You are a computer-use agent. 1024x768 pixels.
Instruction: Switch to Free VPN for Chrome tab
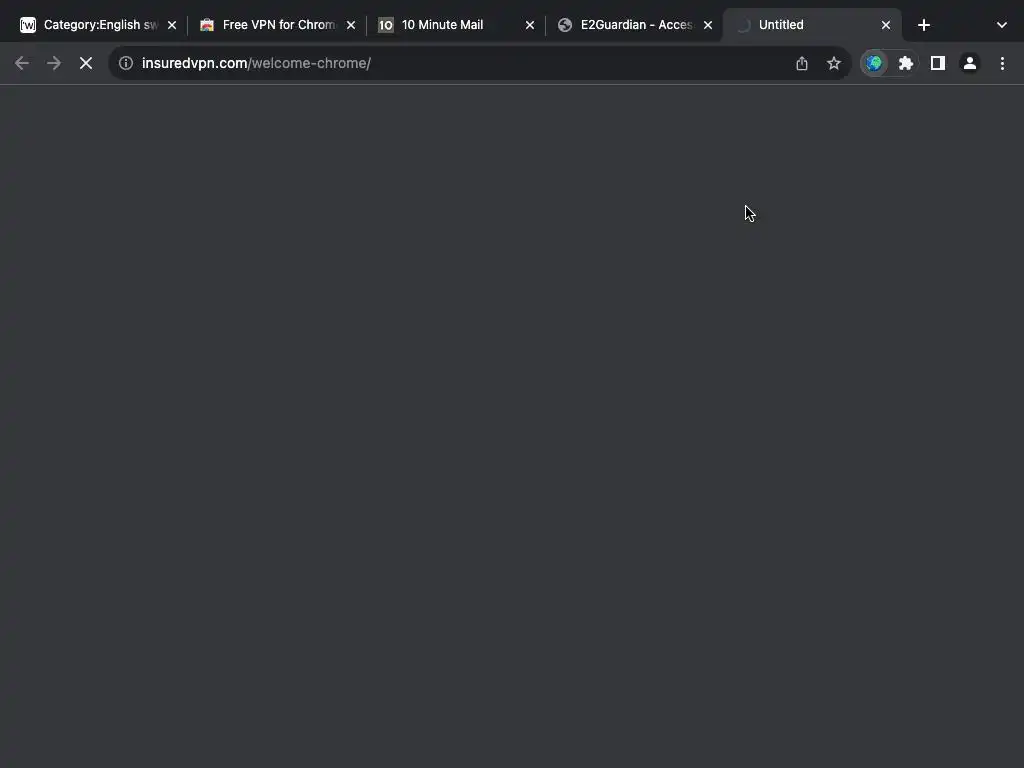[278, 25]
